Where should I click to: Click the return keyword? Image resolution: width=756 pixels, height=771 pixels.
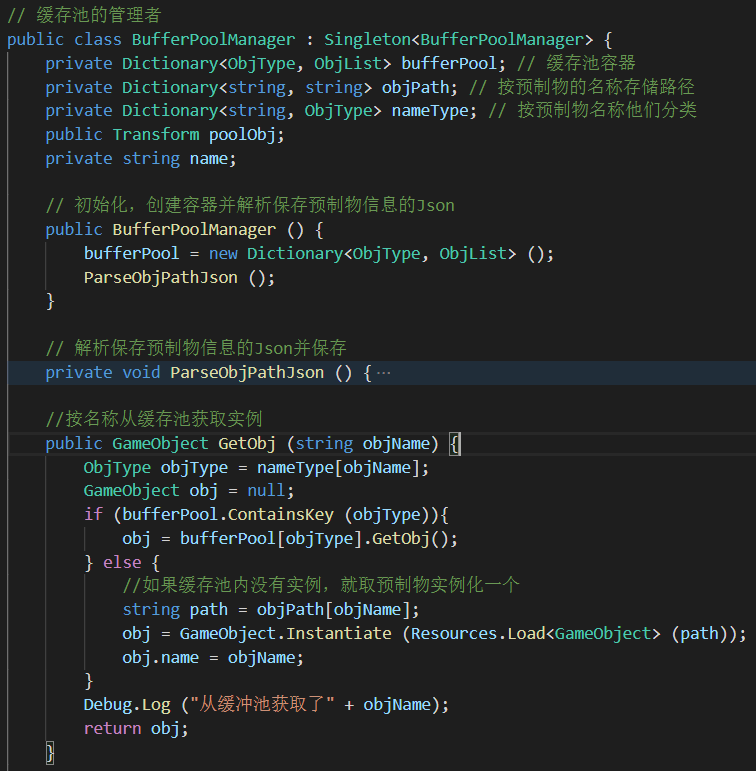click(112, 729)
